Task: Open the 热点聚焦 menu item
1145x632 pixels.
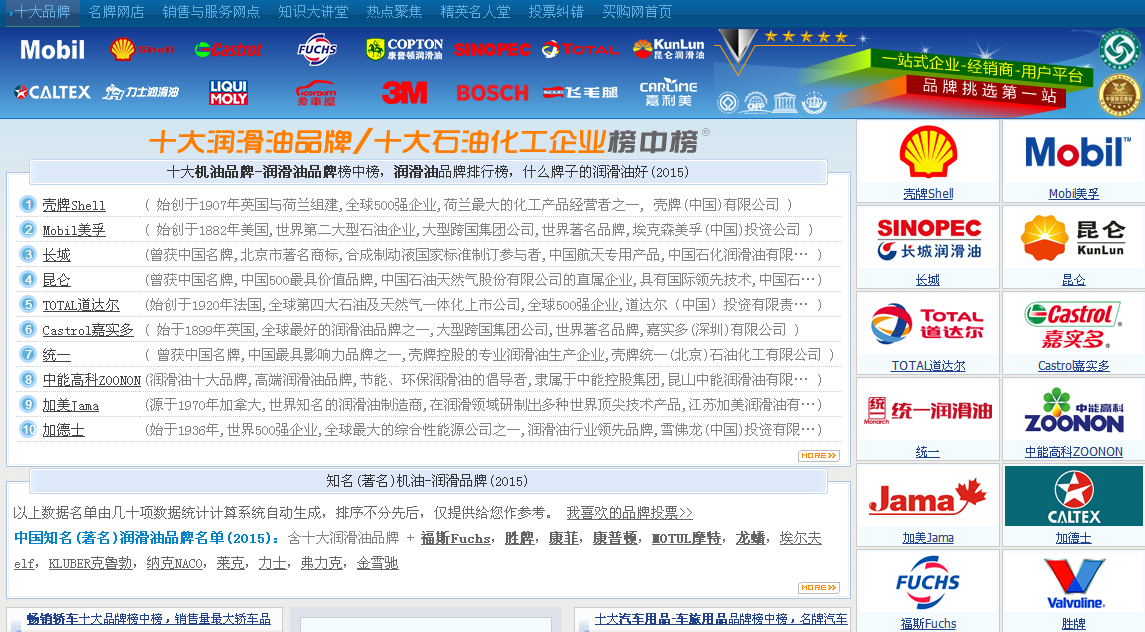Action: 394,12
